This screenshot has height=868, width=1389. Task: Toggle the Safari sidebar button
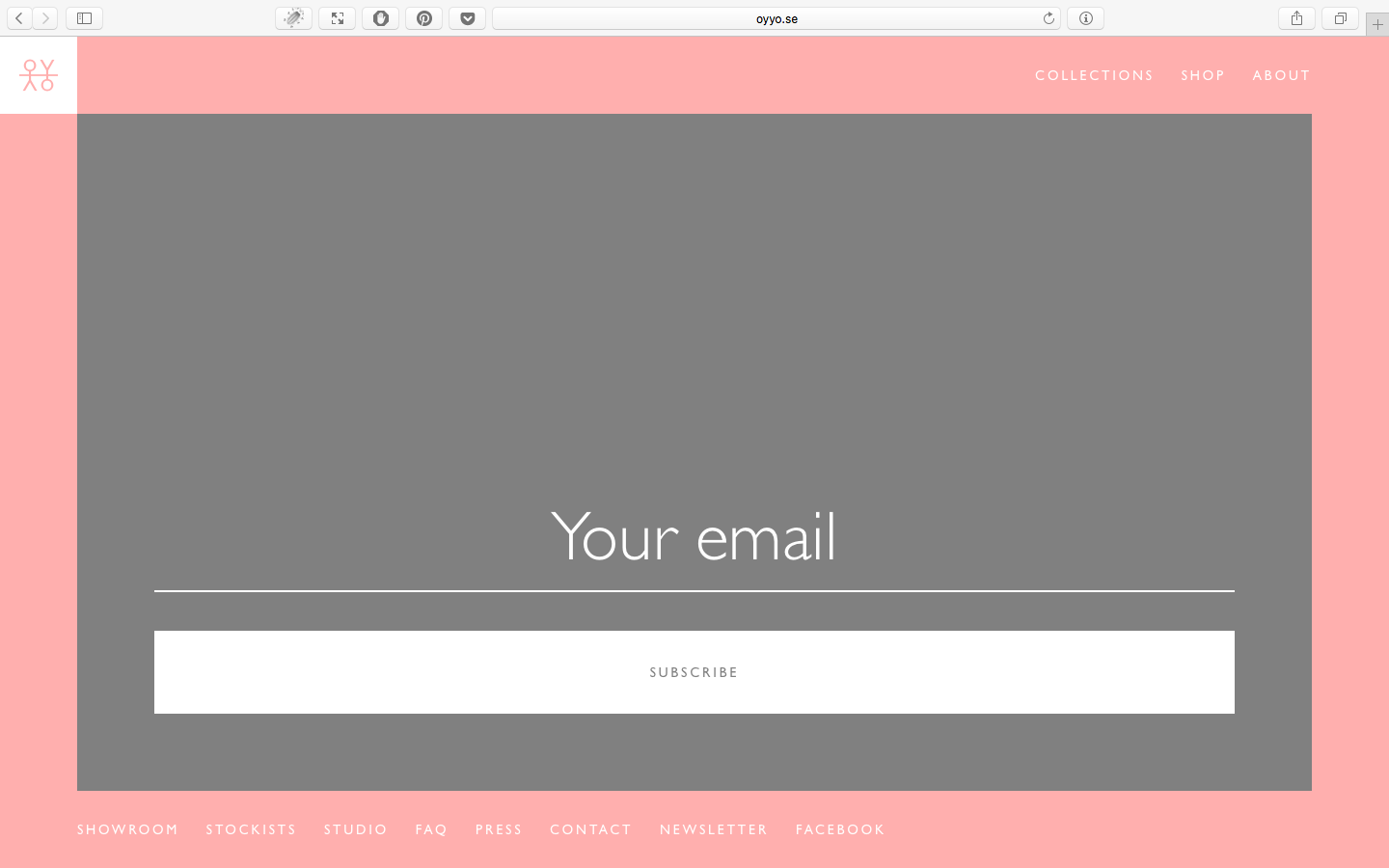tap(84, 18)
